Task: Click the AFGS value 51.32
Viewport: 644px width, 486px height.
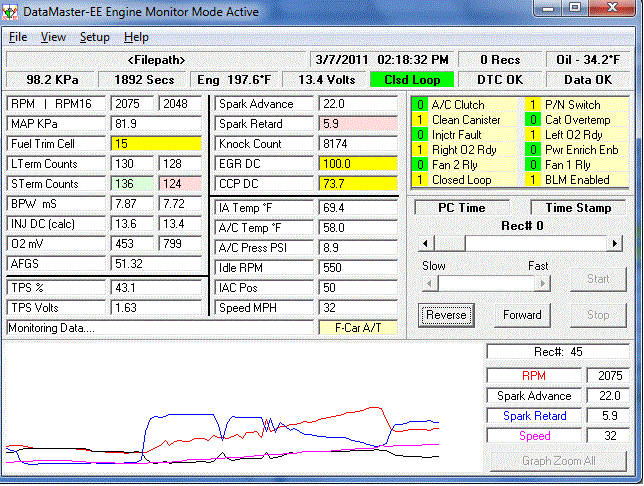Action: tap(156, 264)
